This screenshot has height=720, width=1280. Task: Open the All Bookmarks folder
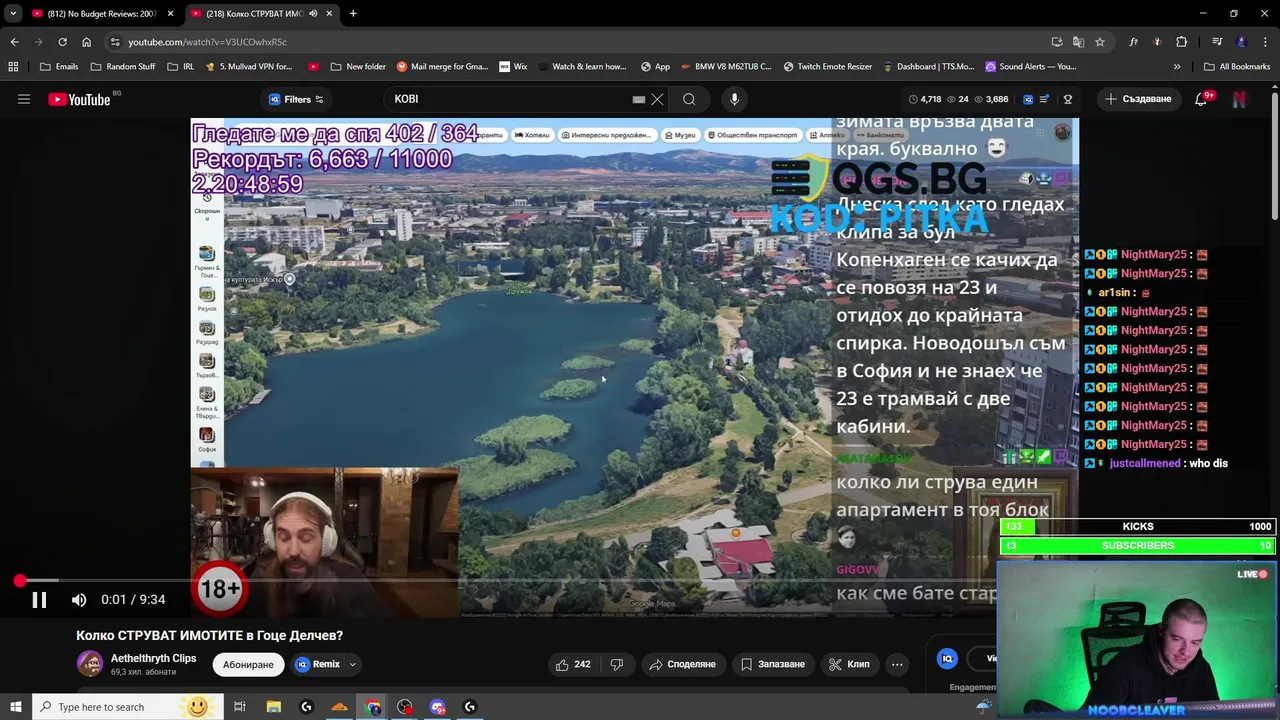1237,67
